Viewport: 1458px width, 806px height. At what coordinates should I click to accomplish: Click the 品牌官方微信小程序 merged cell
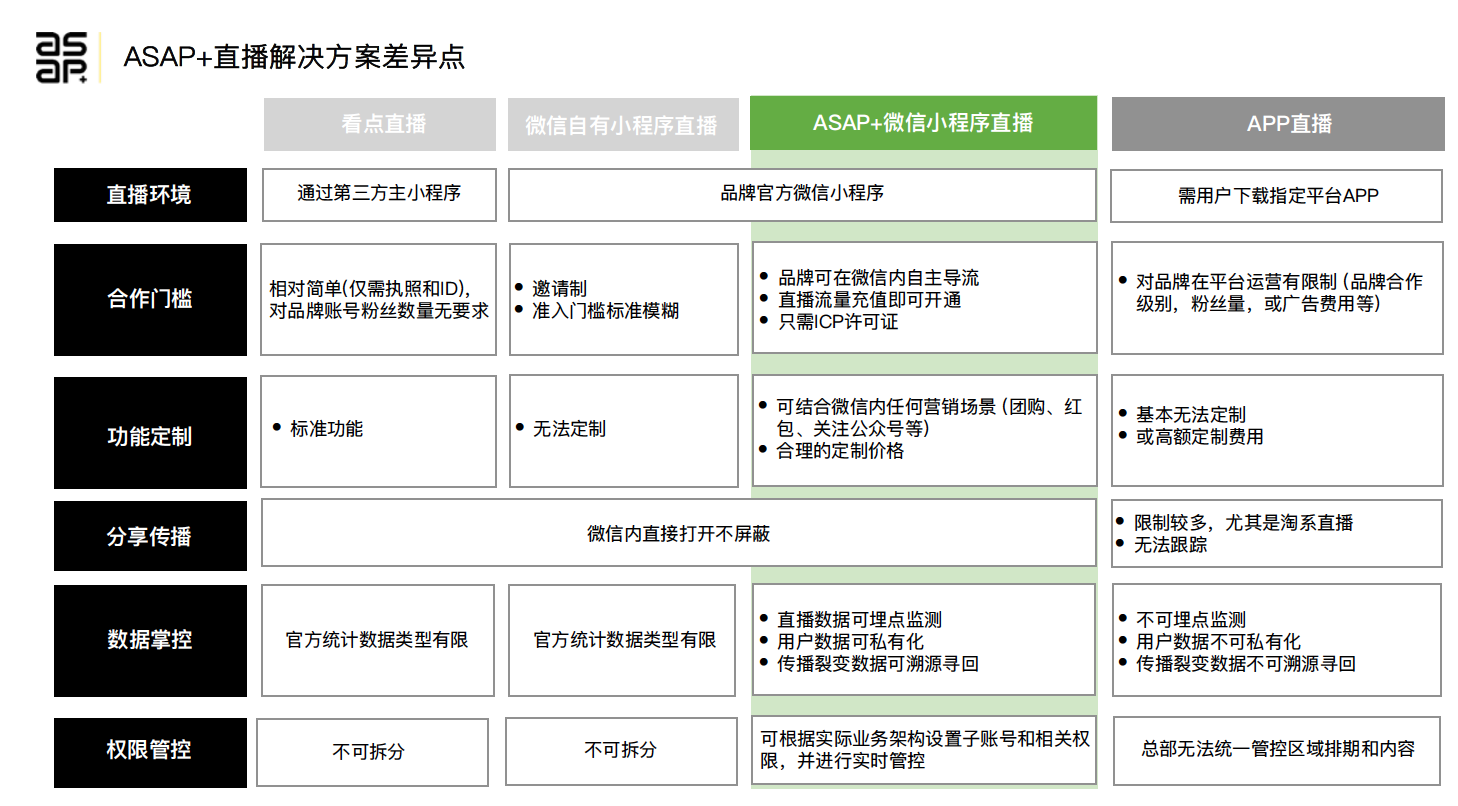pyautogui.click(x=802, y=194)
